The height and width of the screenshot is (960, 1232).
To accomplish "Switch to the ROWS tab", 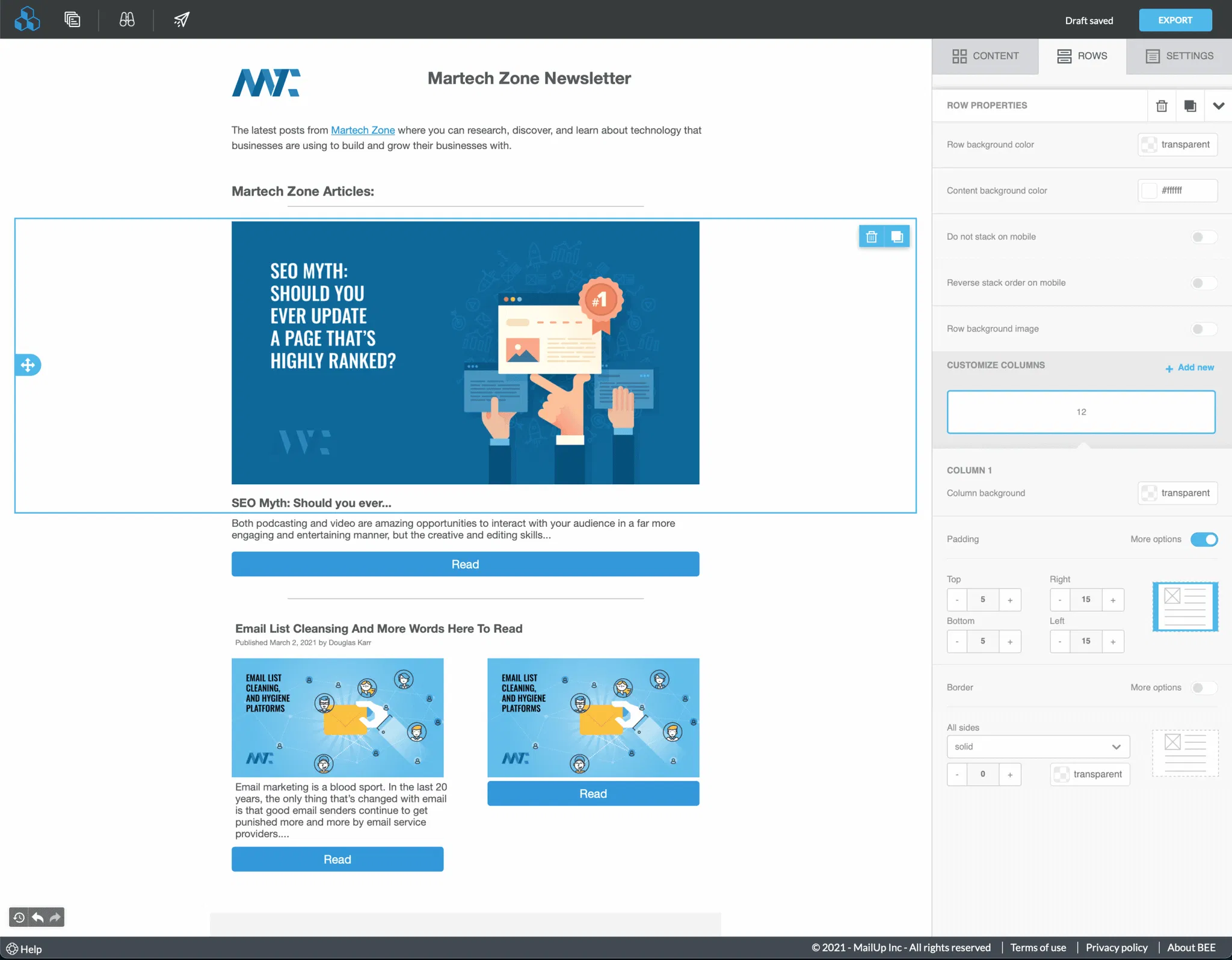I will (x=1082, y=56).
